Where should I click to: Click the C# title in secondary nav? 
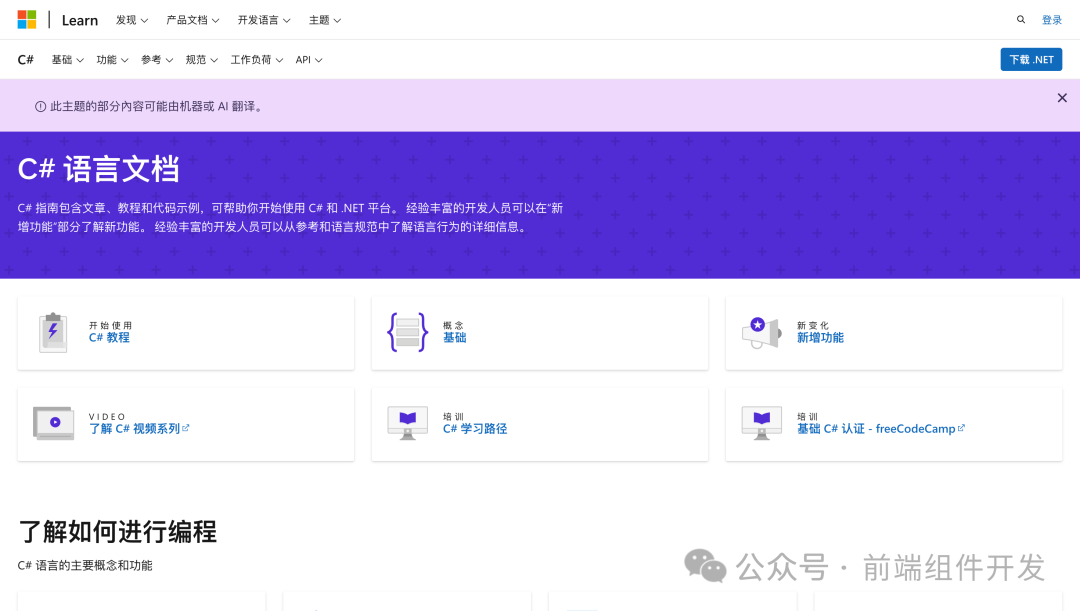tap(25, 60)
